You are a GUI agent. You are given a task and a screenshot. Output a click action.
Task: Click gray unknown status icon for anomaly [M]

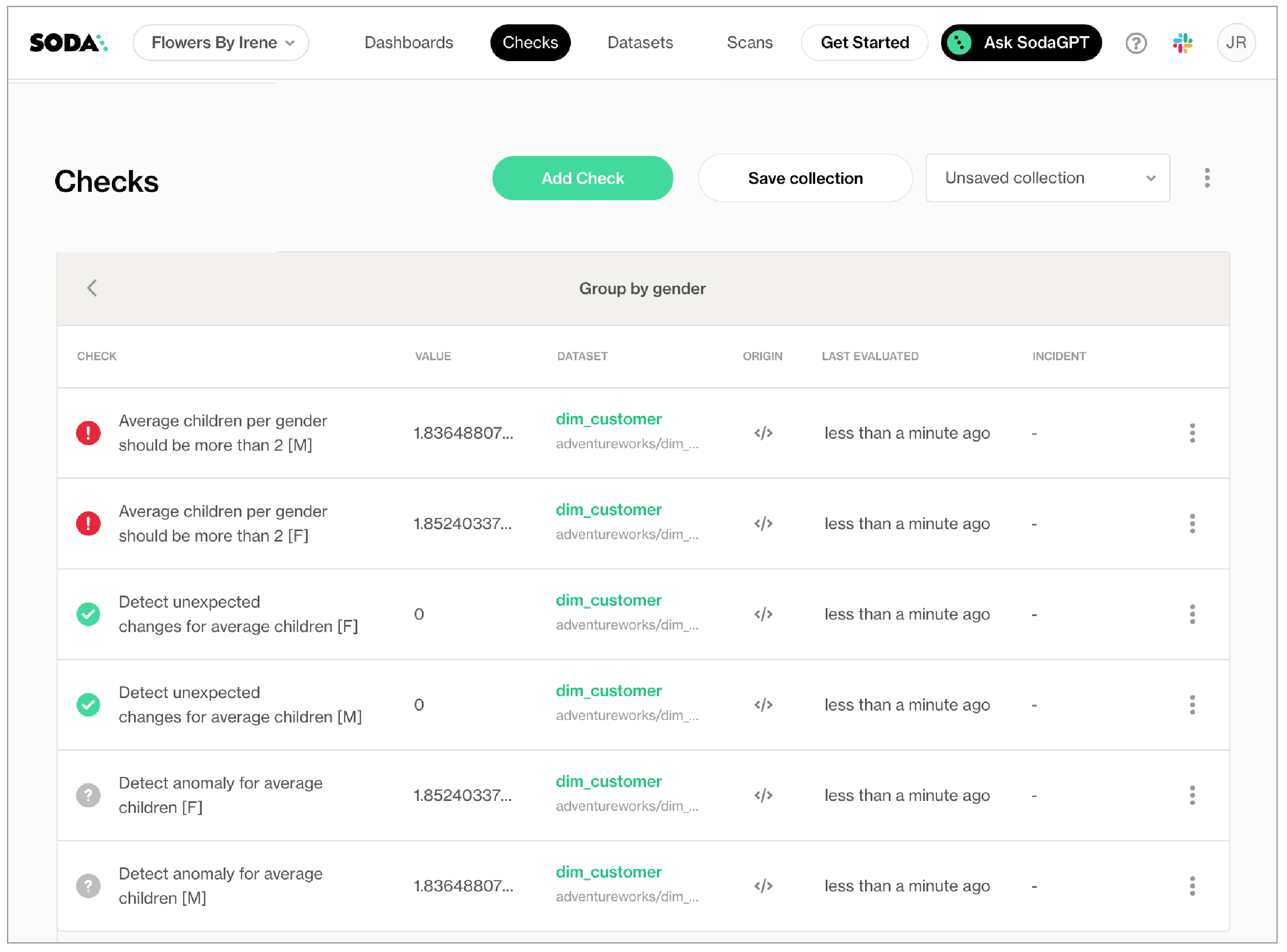[x=88, y=886]
